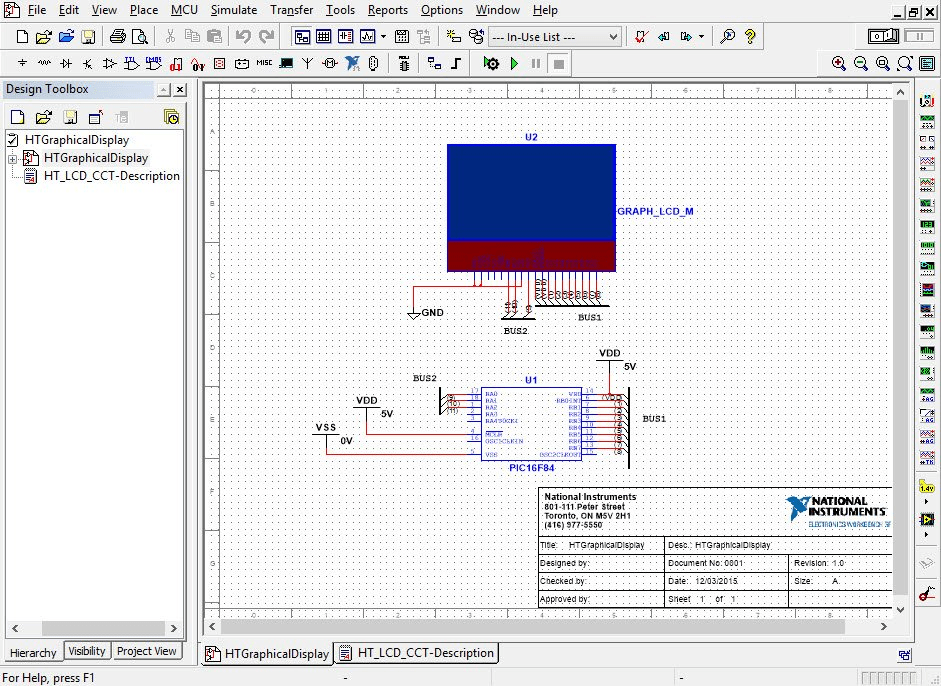Click the CMOS component icon

tap(153, 63)
